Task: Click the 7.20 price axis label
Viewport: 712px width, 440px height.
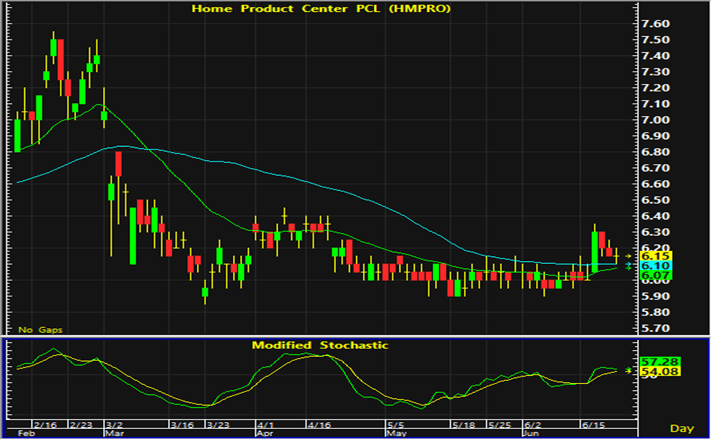Action: point(655,88)
